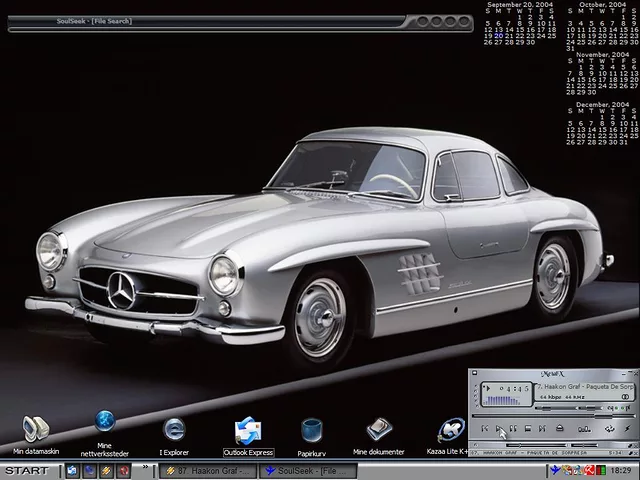Click the multicolored tray icon next to SoulSeek
Viewport: 640px width, 480px height.
567,470
